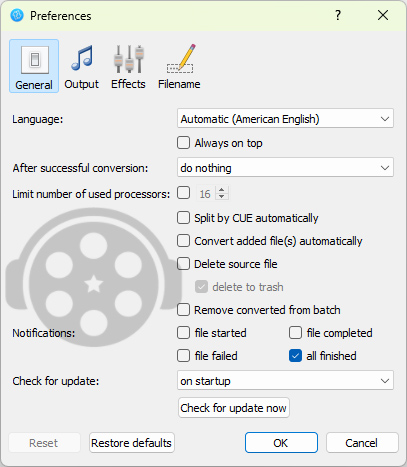Close the Preferences window

(383, 15)
